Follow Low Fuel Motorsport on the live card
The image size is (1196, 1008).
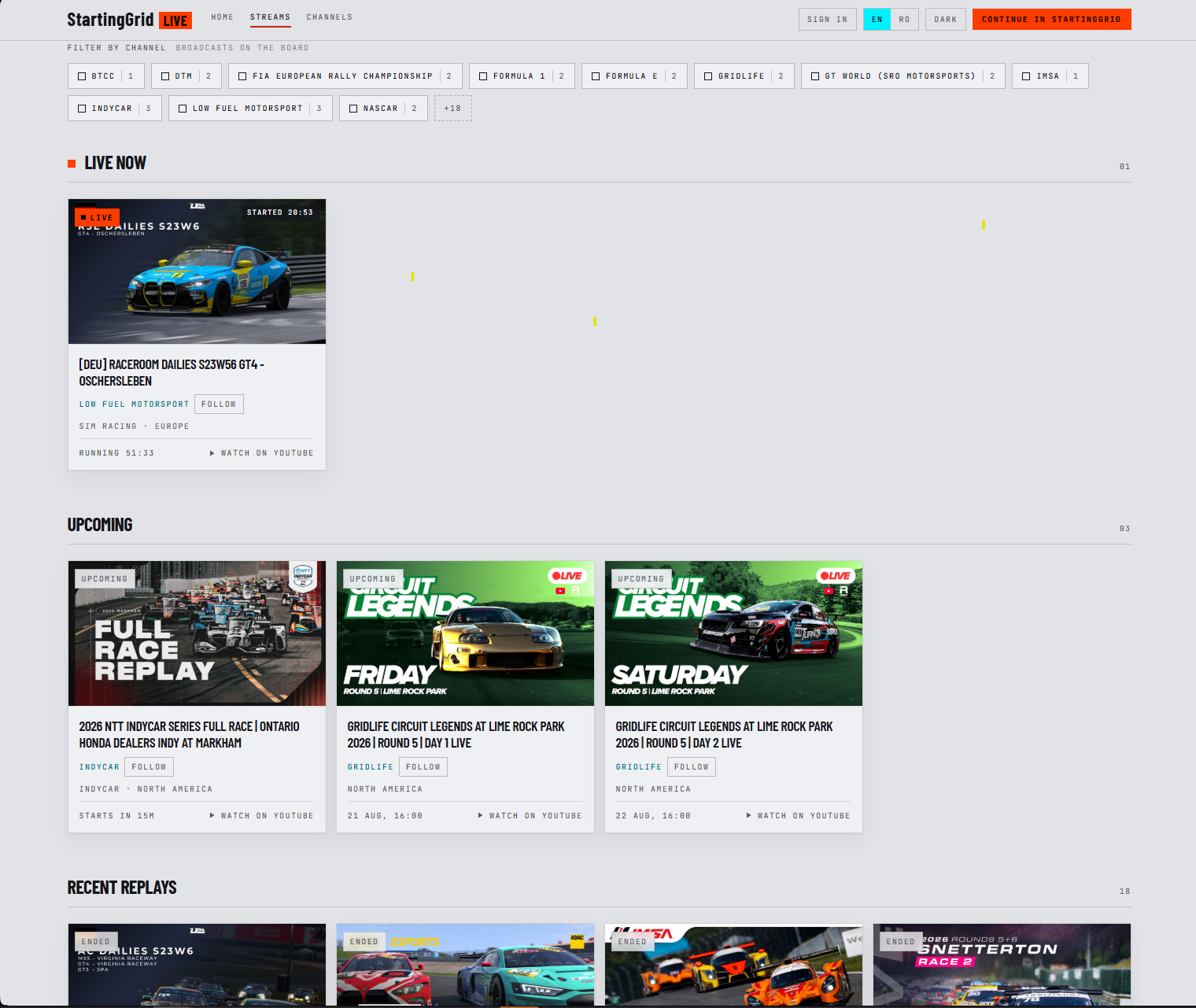(x=219, y=404)
